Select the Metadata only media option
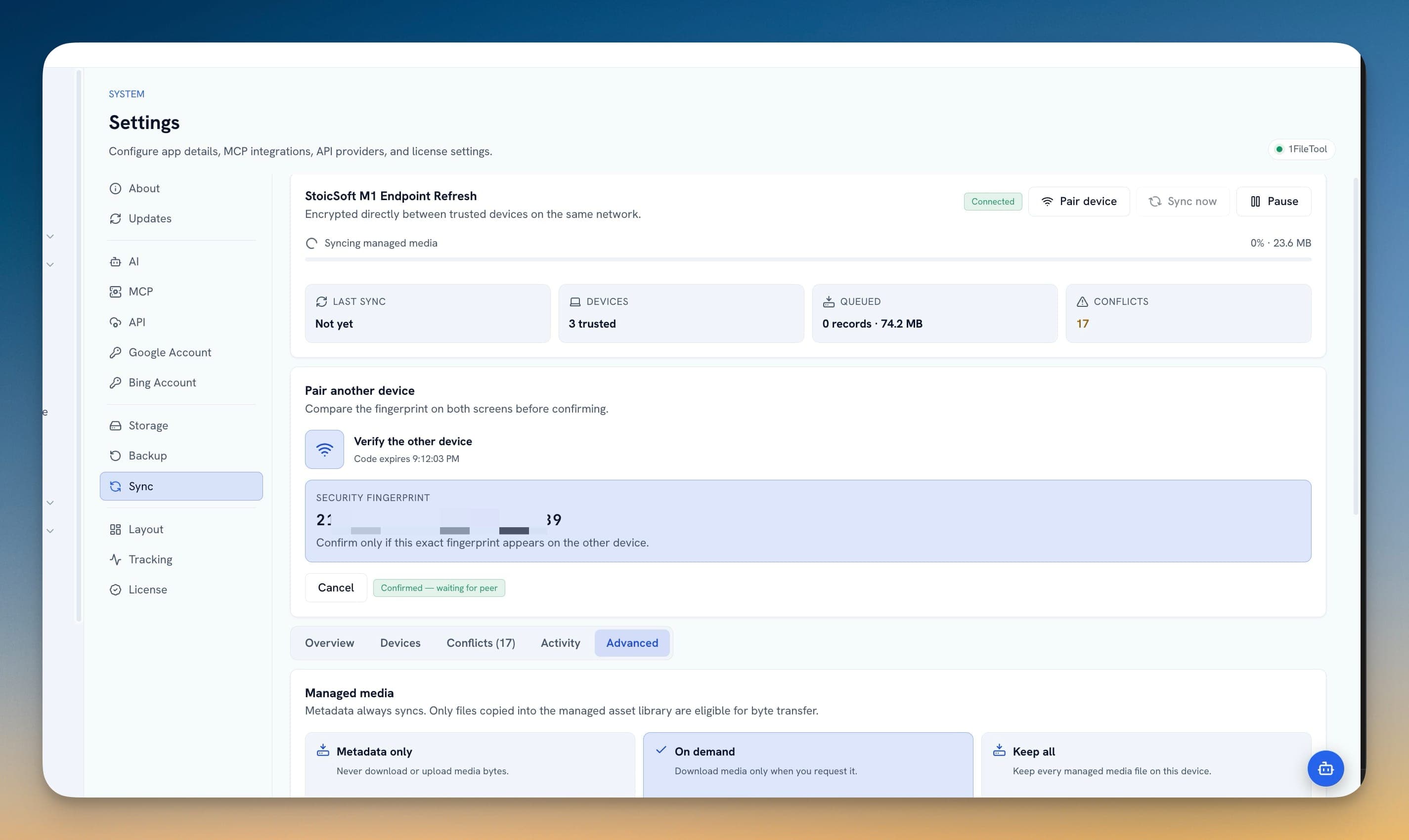1409x840 pixels. (x=470, y=765)
